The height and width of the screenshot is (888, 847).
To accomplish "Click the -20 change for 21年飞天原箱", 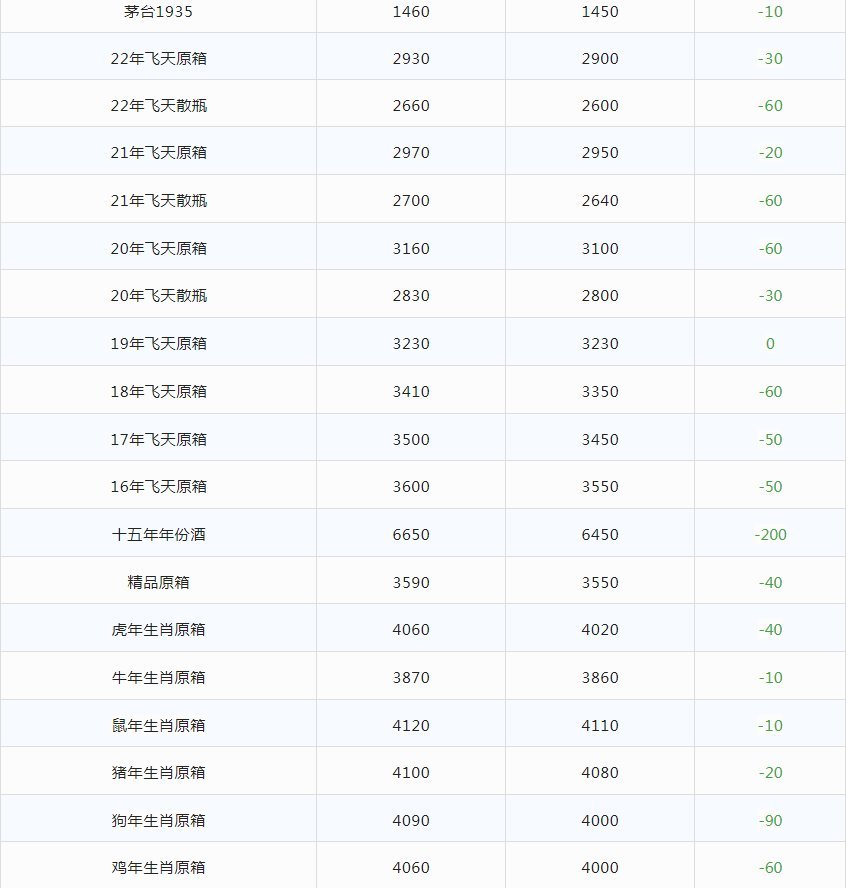I will pyautogui.click(x=771, y=153).
